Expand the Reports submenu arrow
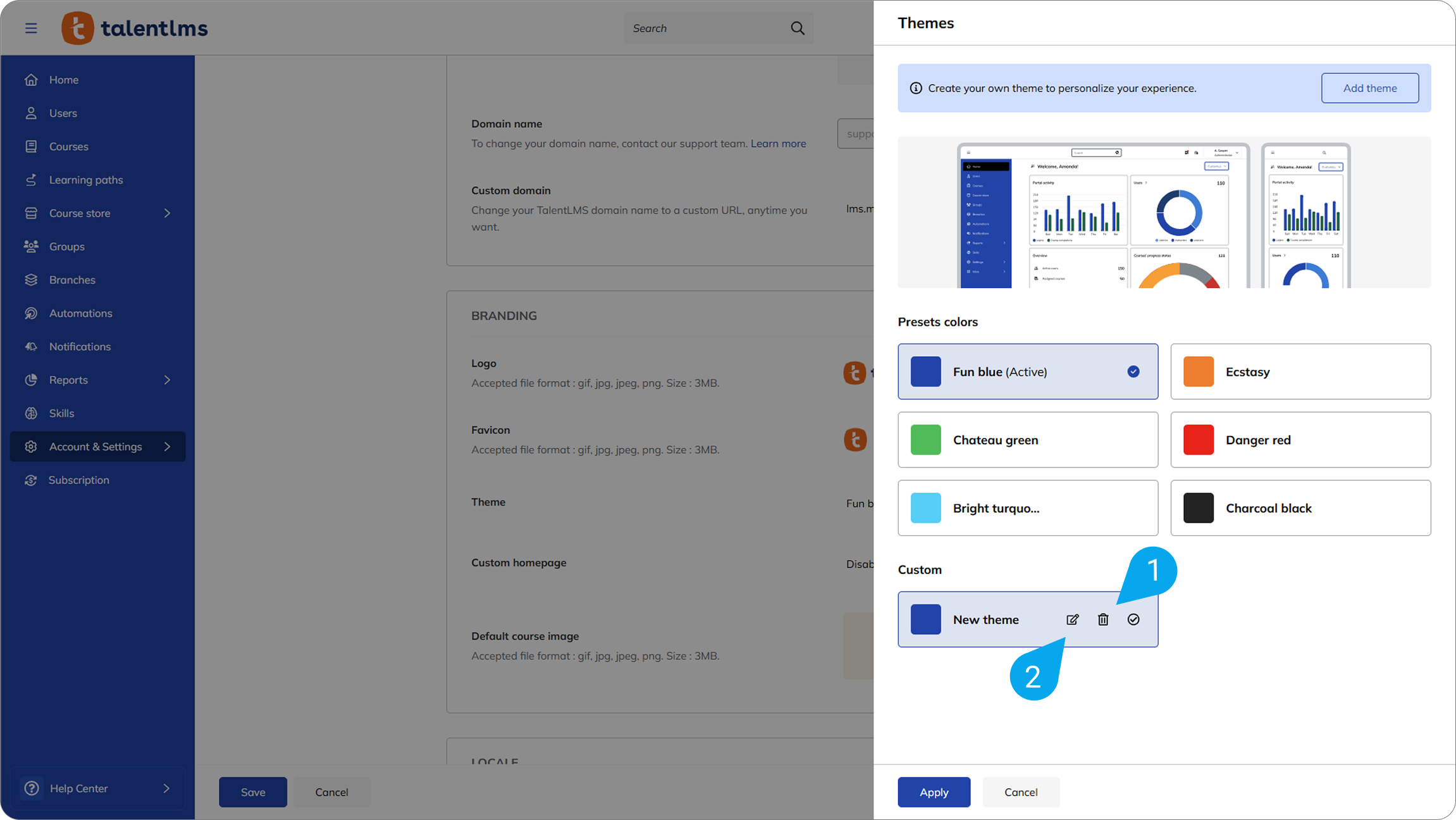The width and height of the screenshot is (1456, 820). (167, 380)
